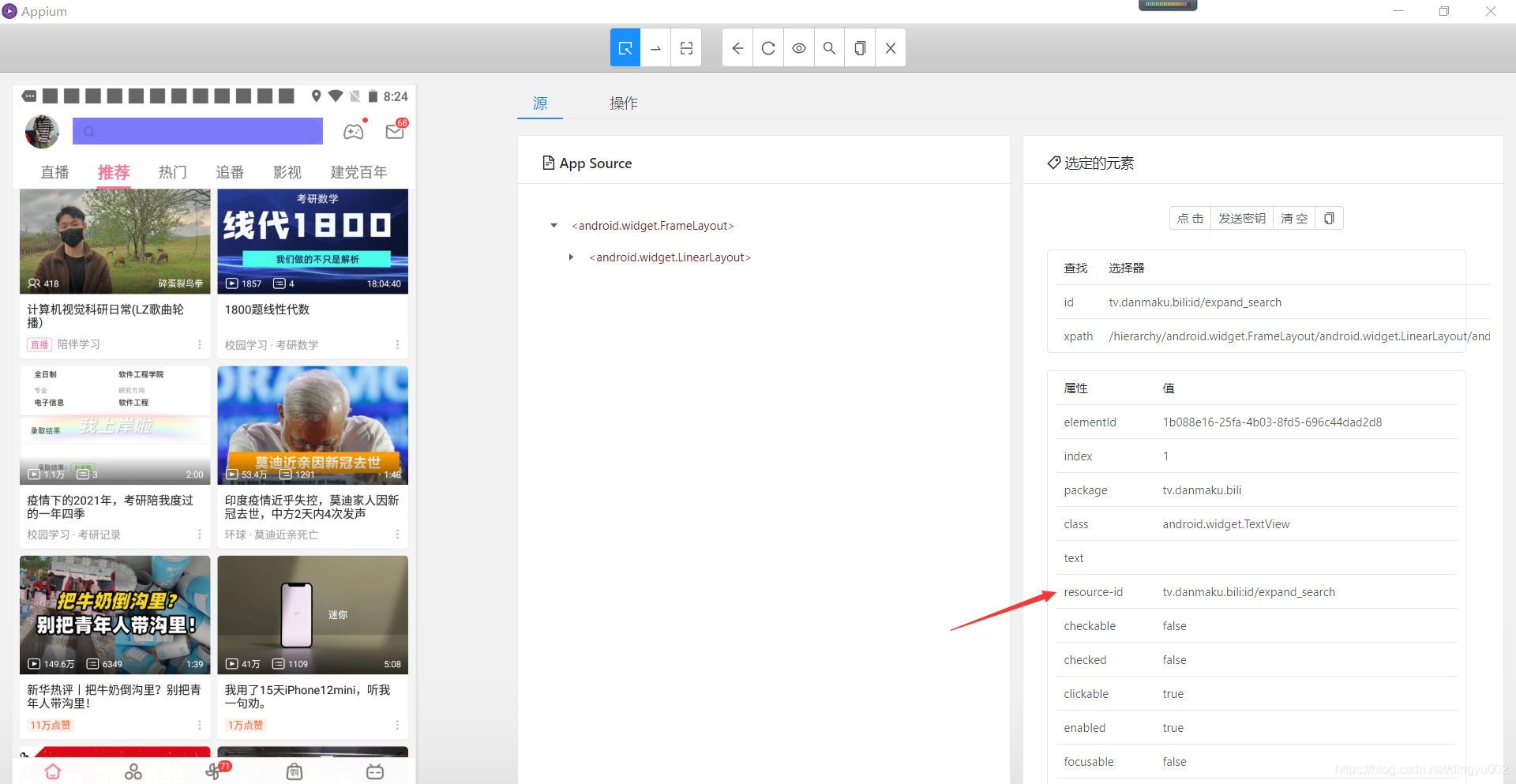
Task: Open the 计算机视觉科研日常 live video thumbnail
Action: (115, 242)
